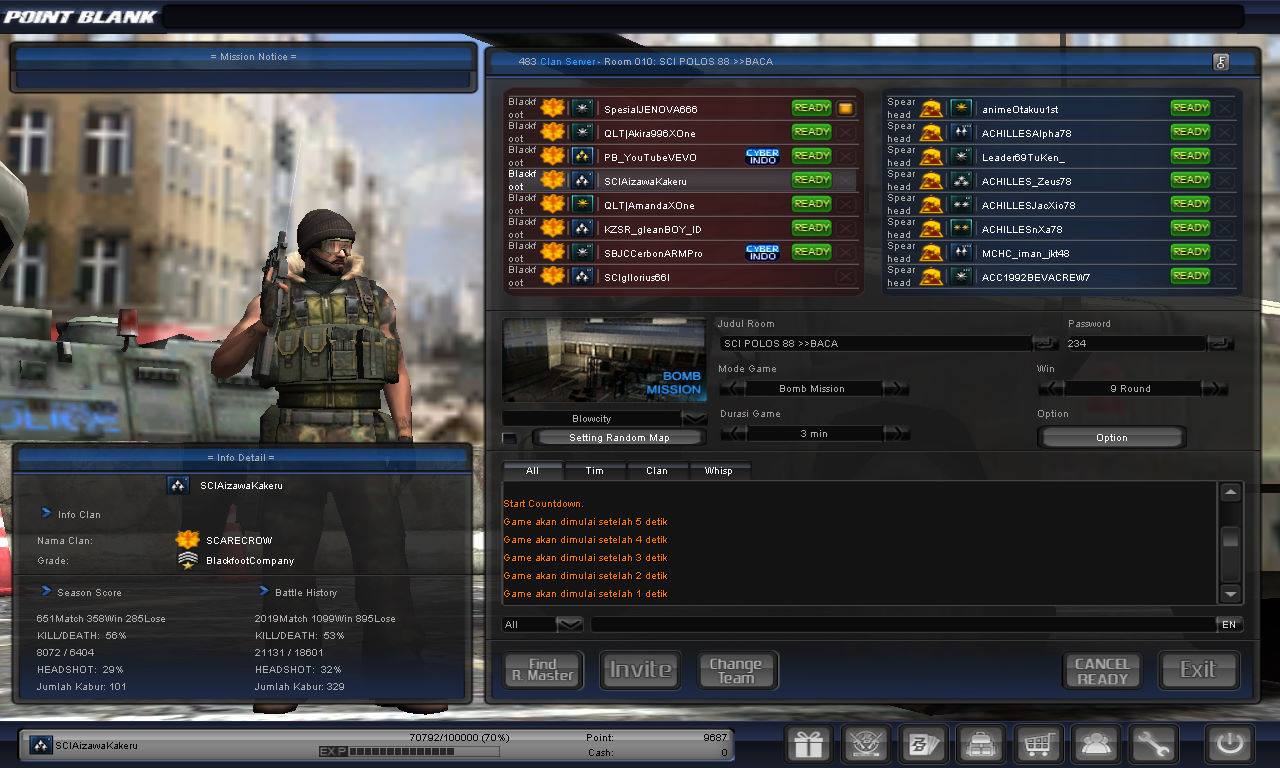This screenshot has height=768, width=1280.
Task: Open the clan emblem menu icon
Action: tap(866, 744)
